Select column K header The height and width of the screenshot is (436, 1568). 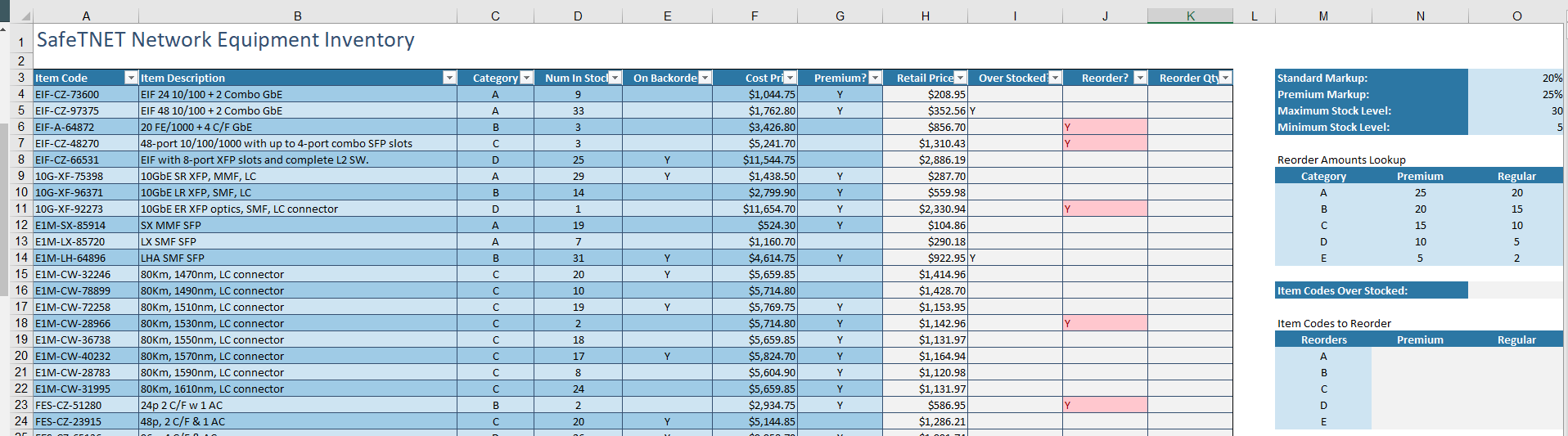pyautogui.click(x=1190, y=16)
